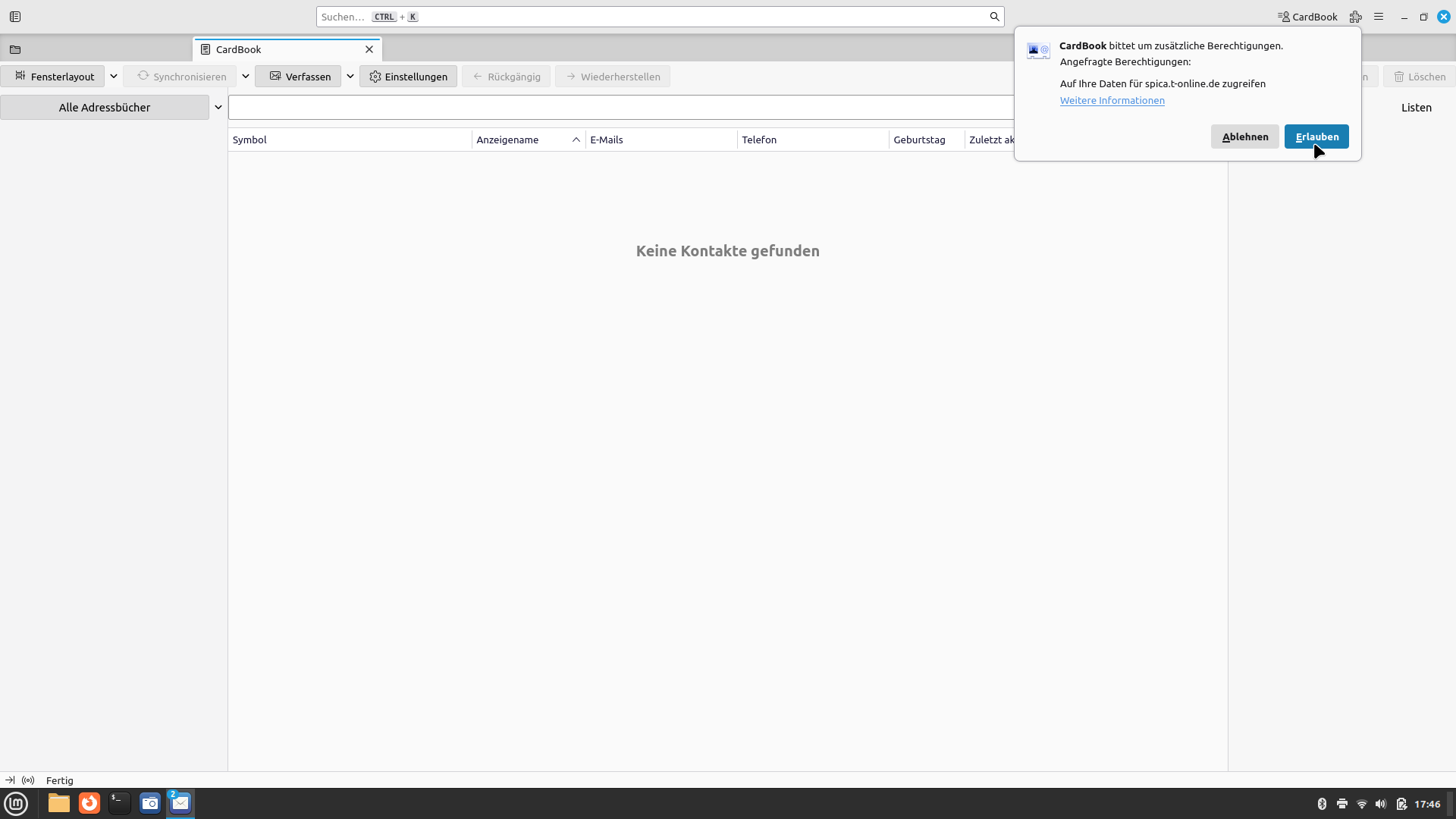Sort by the Anzeigename column
Image resolution: width=1456 pixels, height=819 pixels.
click(x=529, y=140)
